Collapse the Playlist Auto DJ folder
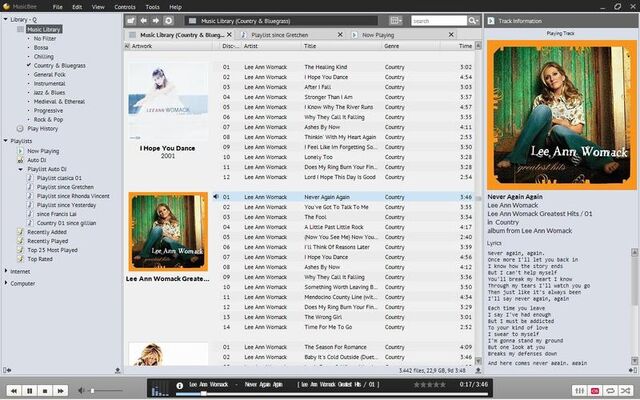 point(20,169)
